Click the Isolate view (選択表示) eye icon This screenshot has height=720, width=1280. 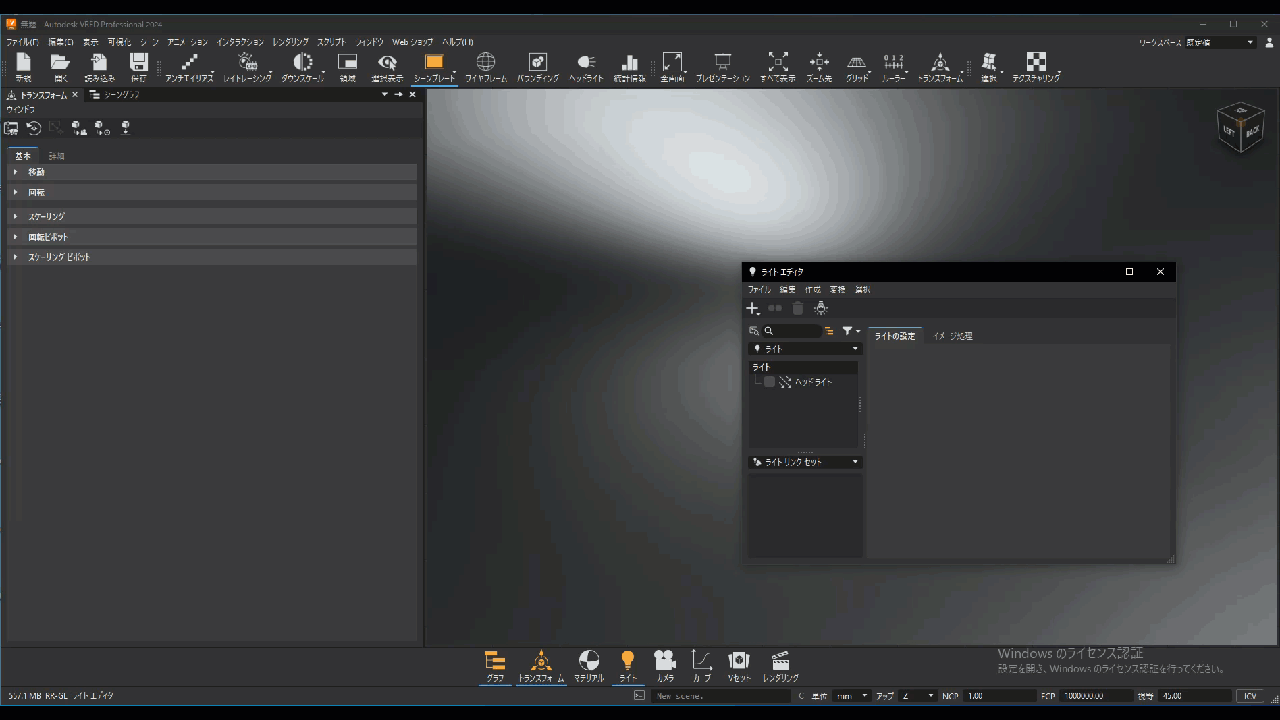(387, 67)
